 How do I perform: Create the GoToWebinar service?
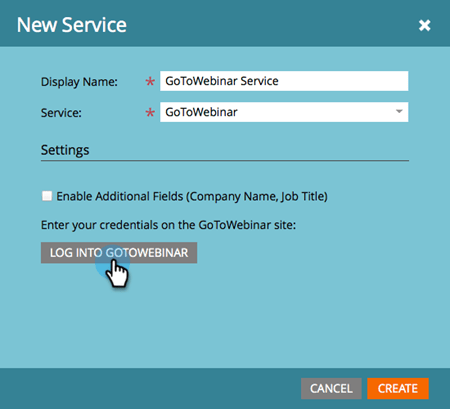tap(398, 388)
